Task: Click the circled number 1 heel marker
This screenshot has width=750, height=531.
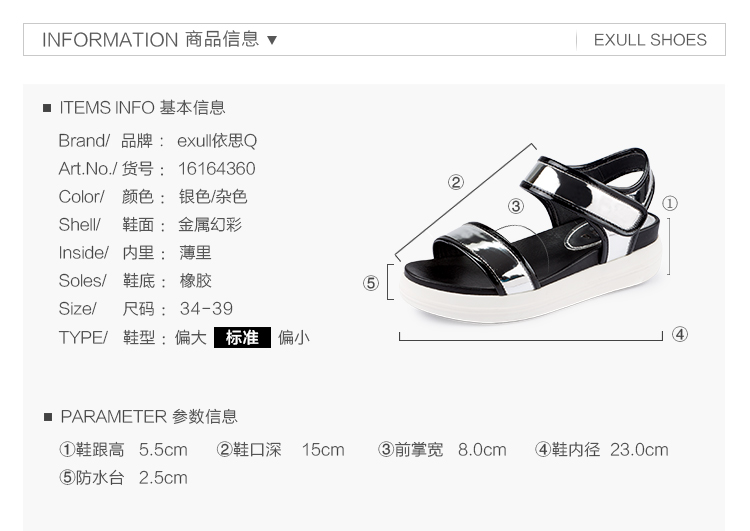Action: point(670,203)
